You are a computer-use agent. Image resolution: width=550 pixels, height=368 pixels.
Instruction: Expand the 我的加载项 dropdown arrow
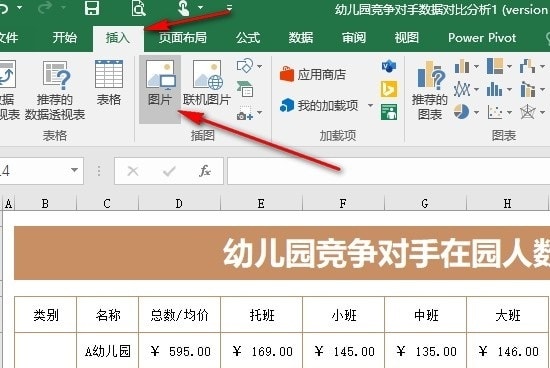coord(370,105)
